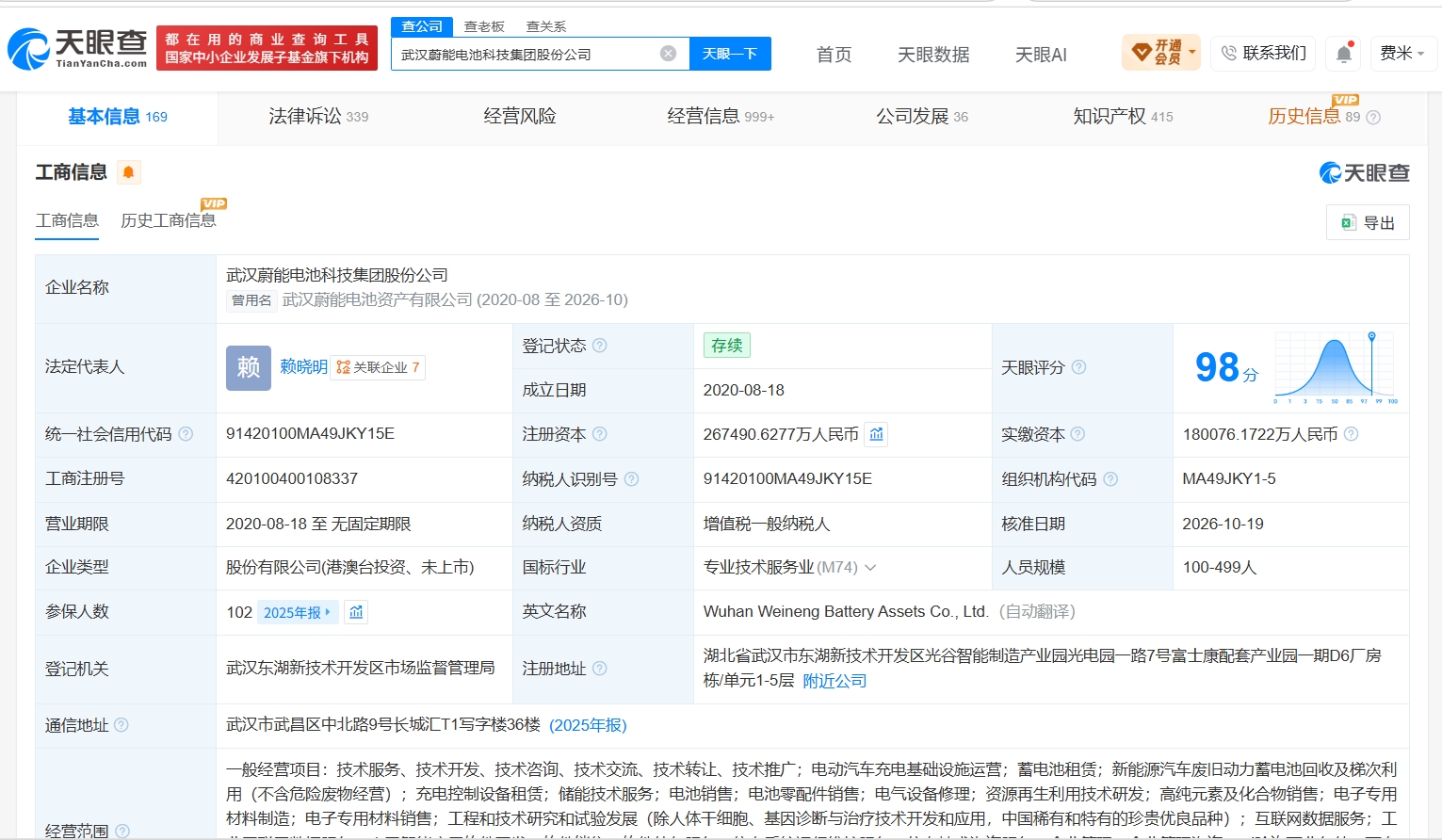Expand 开通会员 dropdown
This screenshot has width=1442, height=840.
coord(1161,52)
